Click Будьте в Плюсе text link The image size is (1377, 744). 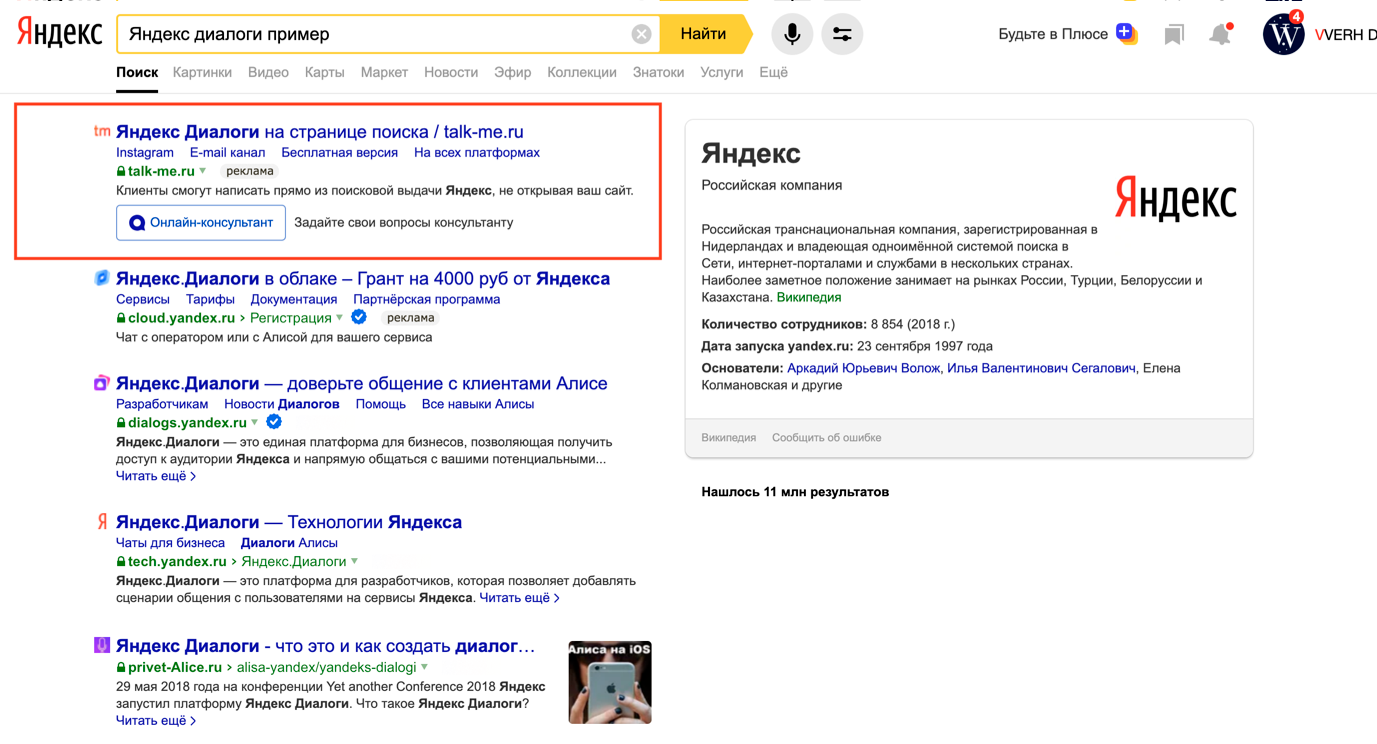click(1053, 34)
